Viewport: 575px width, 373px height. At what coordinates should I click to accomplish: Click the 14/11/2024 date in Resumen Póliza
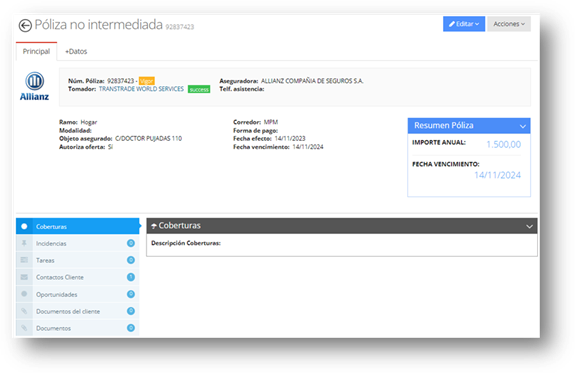[x=498, y=175]
